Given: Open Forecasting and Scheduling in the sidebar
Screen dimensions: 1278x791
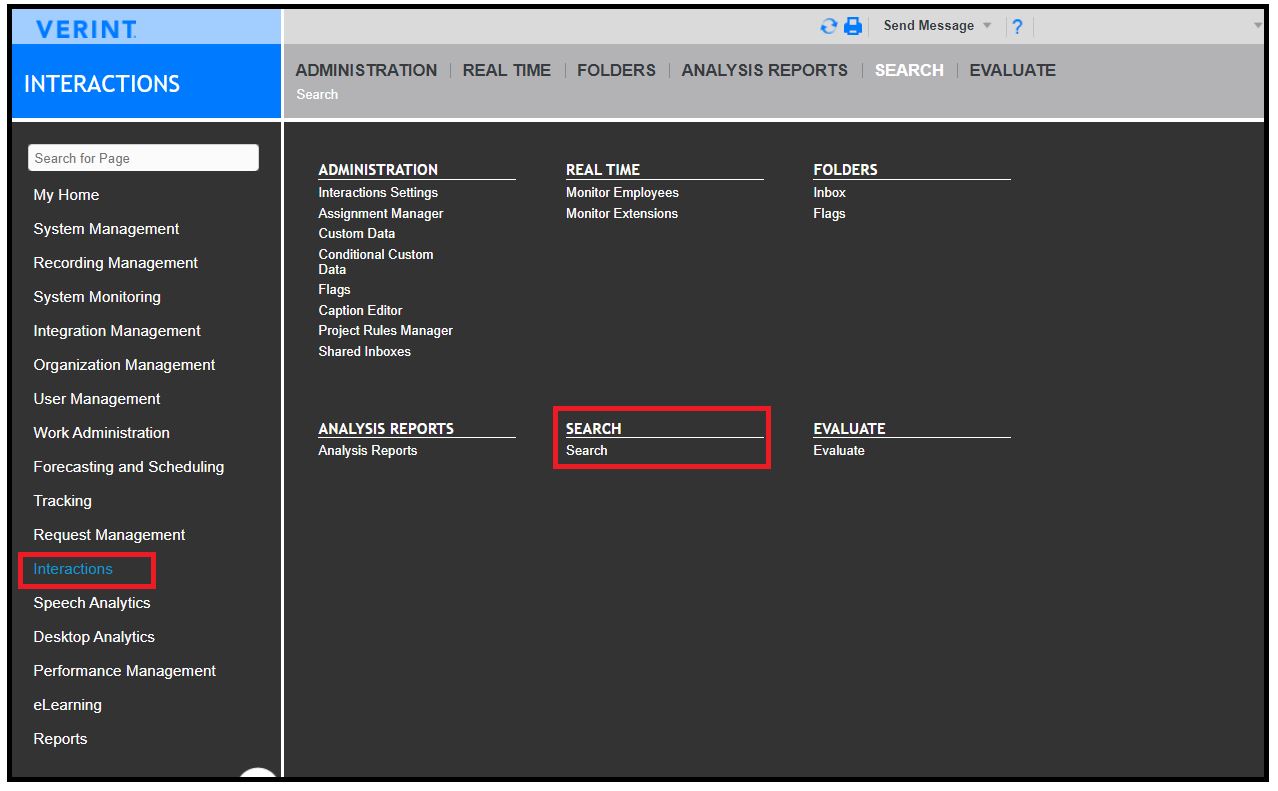Looking at the screenshot, I should coord(129,467).
